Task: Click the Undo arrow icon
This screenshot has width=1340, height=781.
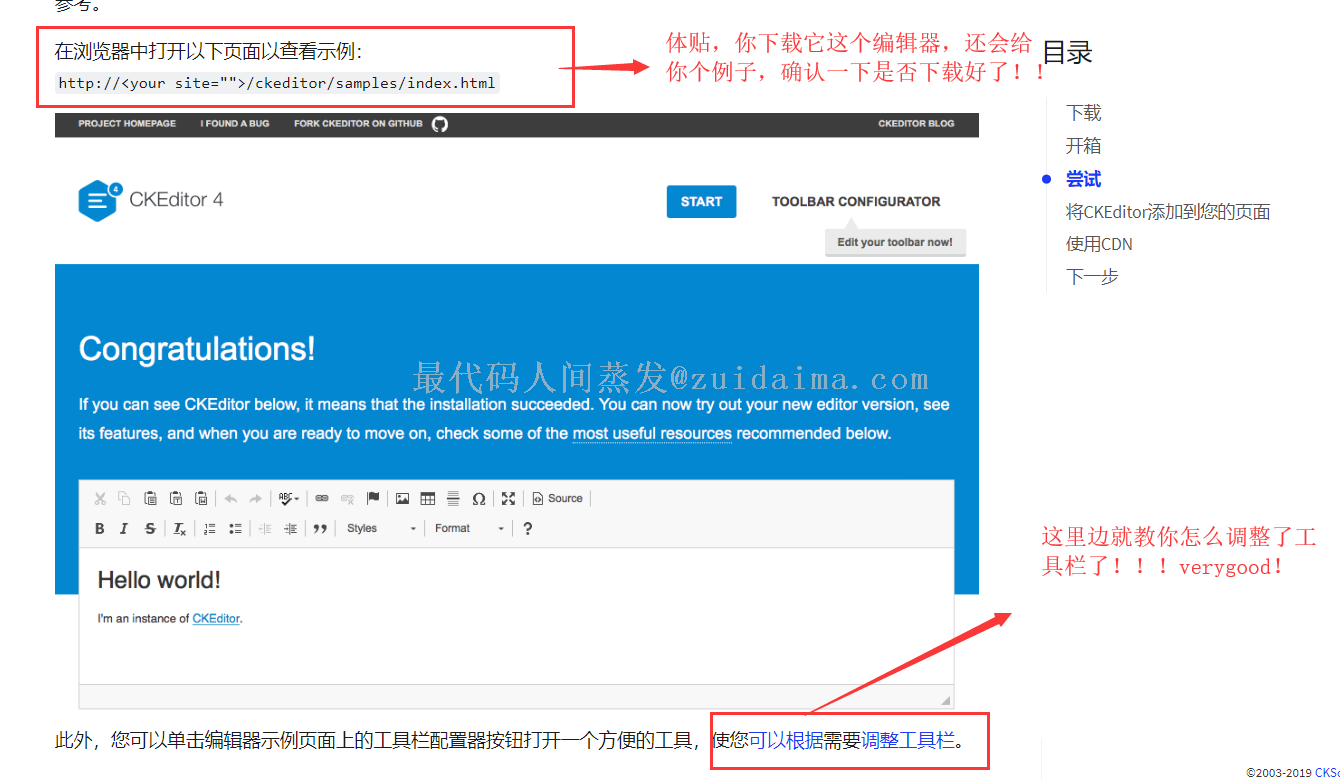Action: pyautogui.click(x=231, y=498)
